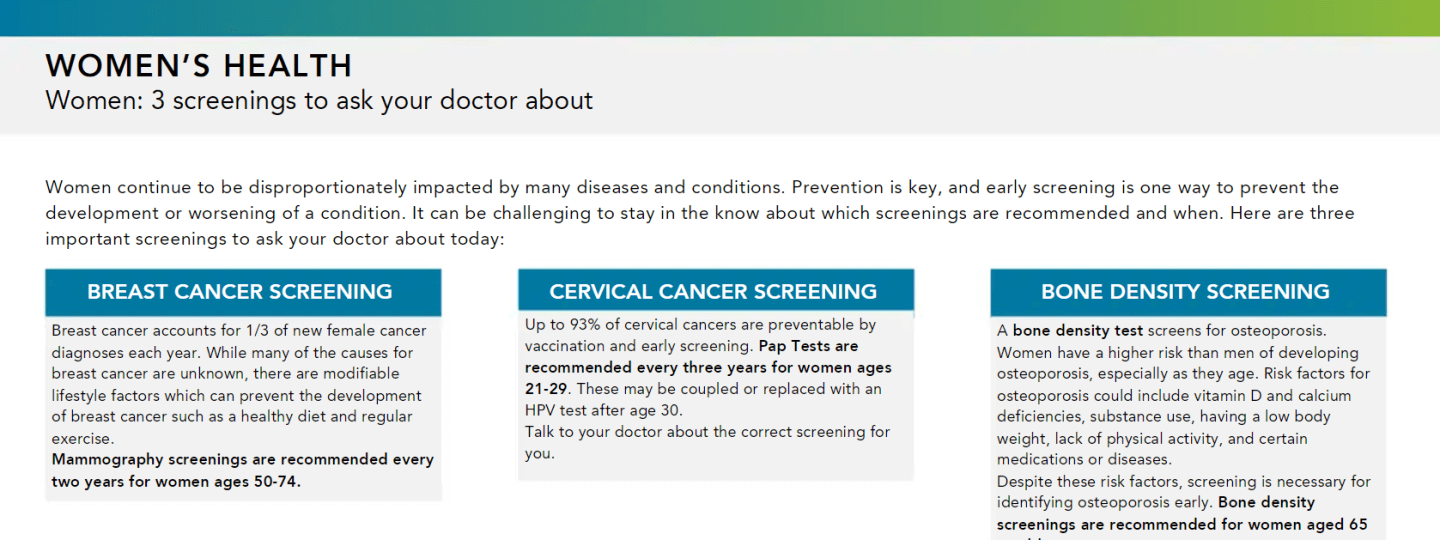Click the BONE DENSITY SCREENING header
1440x540 pixels.
(1188, 292)
